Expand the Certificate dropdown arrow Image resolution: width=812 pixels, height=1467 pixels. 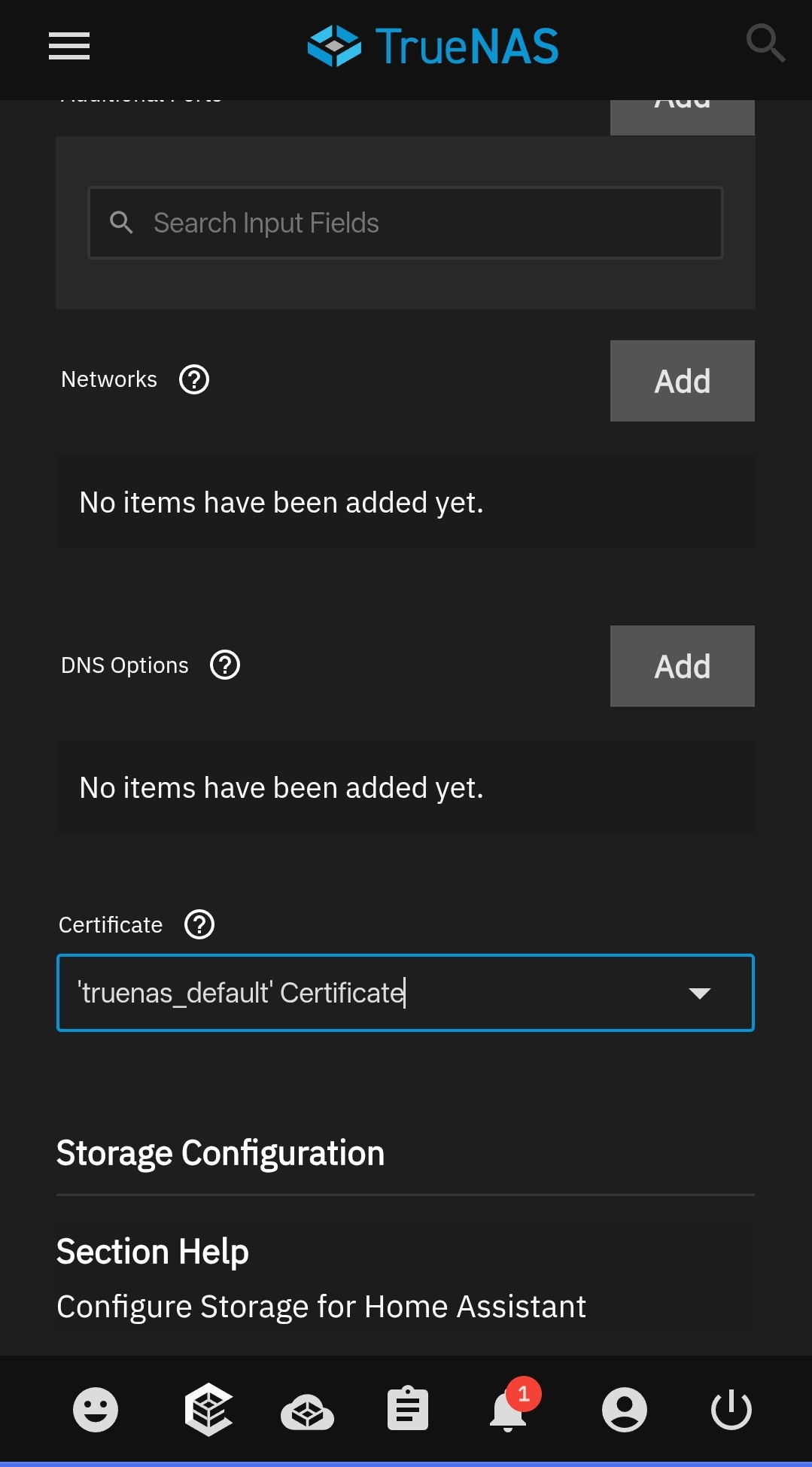[699, 994]
